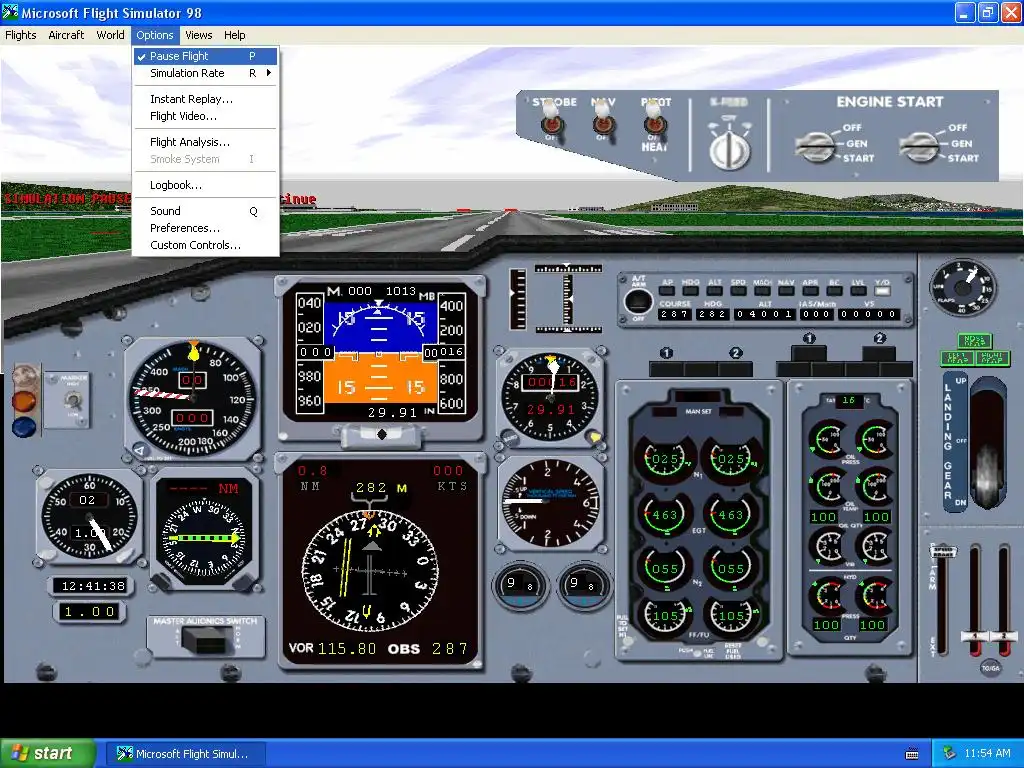Toggle the Pause Flight menu entry

[x=206, y=56]
